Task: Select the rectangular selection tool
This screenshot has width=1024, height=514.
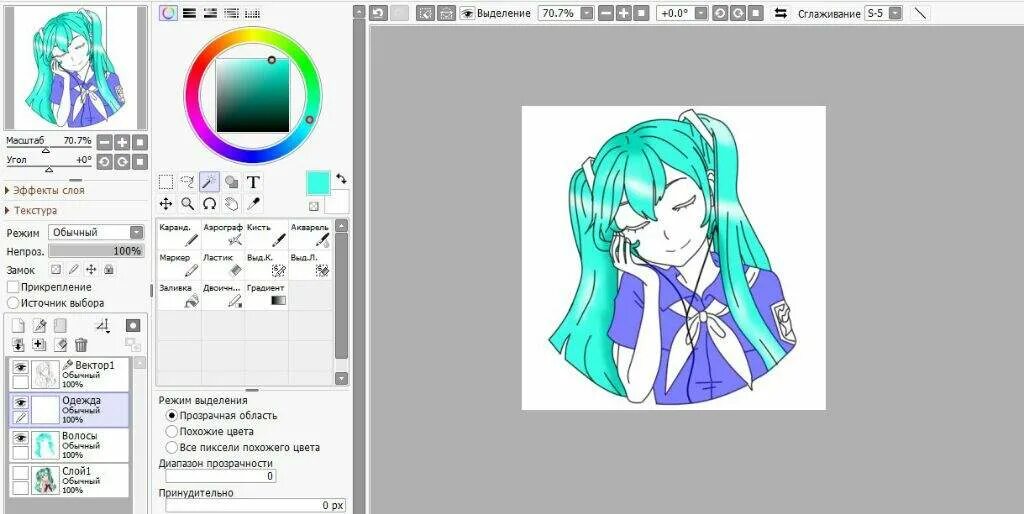Action: [x=166, y=182]
